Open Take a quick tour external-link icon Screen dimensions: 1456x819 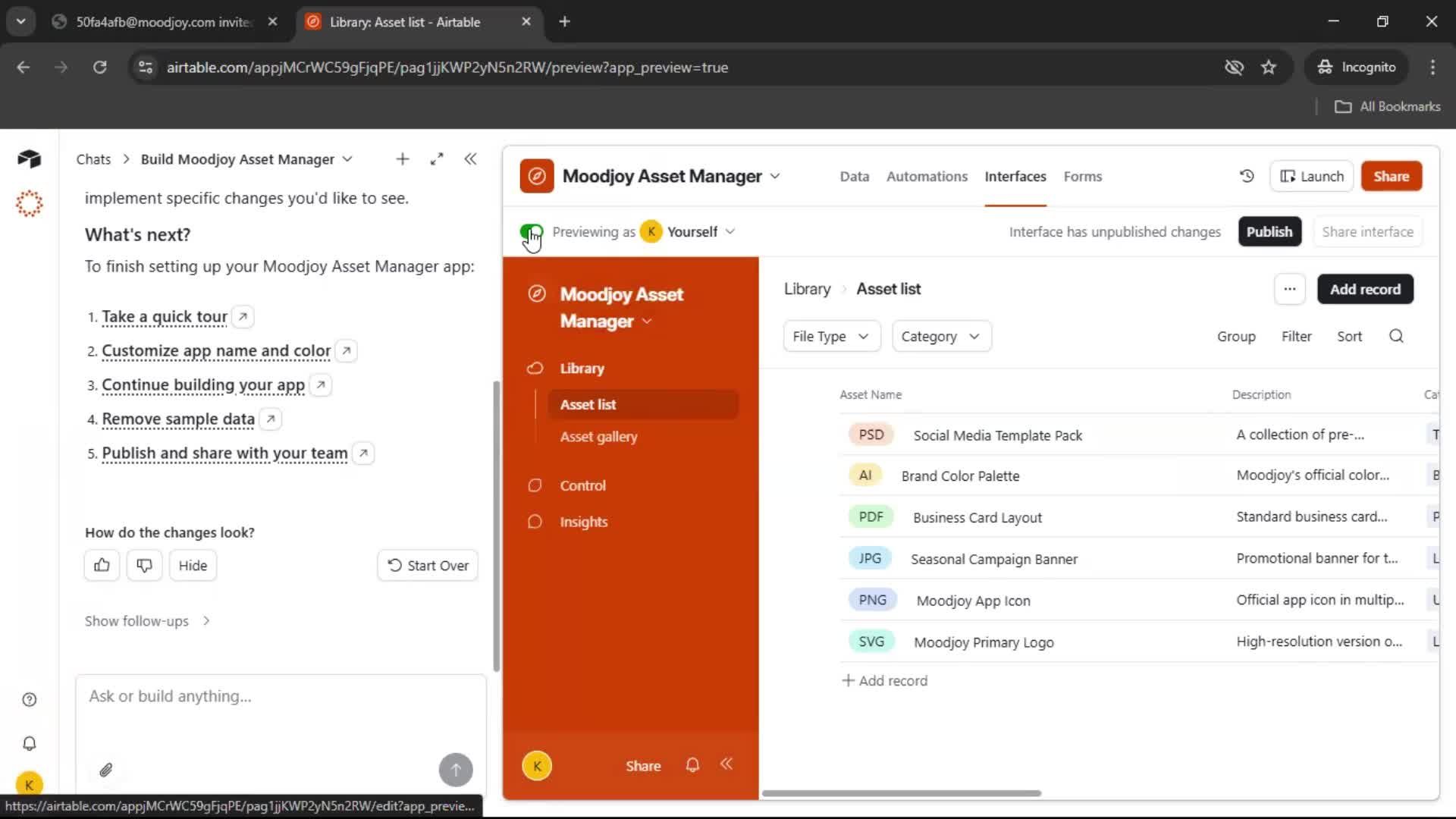pos(243,316)
